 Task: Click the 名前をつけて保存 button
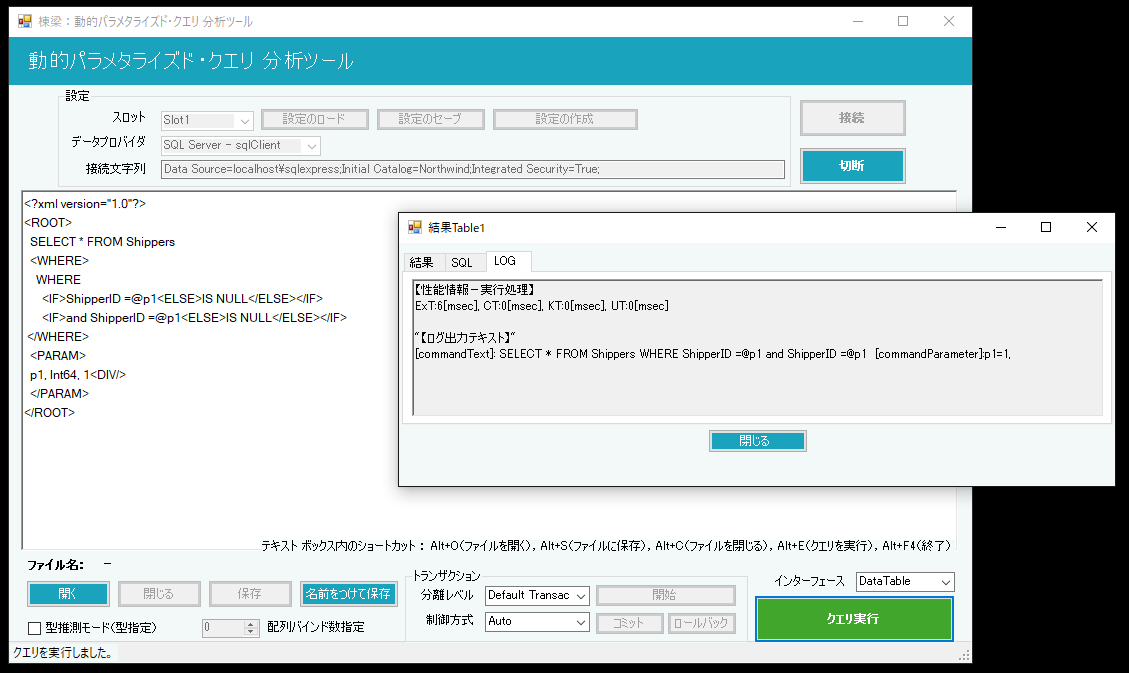(350, 594)
